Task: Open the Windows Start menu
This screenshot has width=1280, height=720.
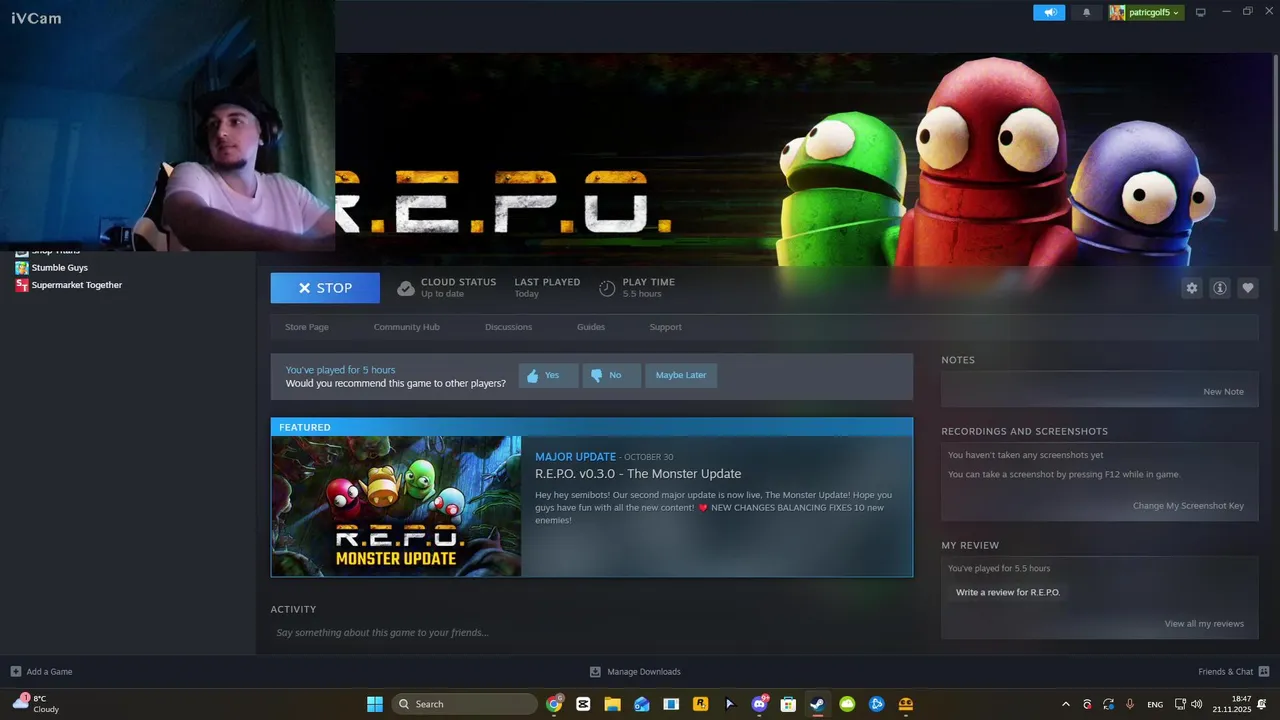Action: coord(375,704)
